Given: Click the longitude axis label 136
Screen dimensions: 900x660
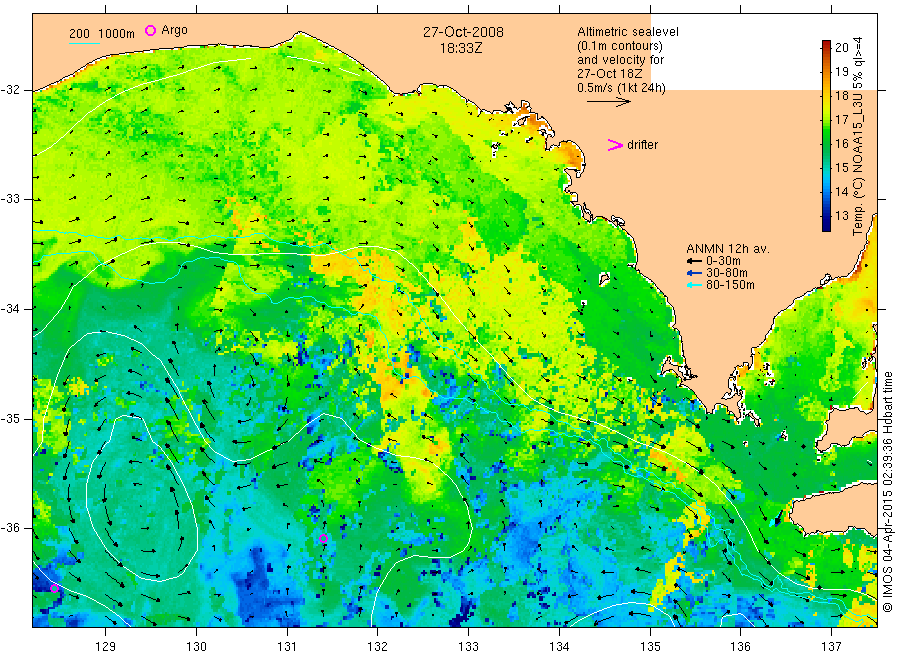Looking at the screenshot, I should pos(740,647).
